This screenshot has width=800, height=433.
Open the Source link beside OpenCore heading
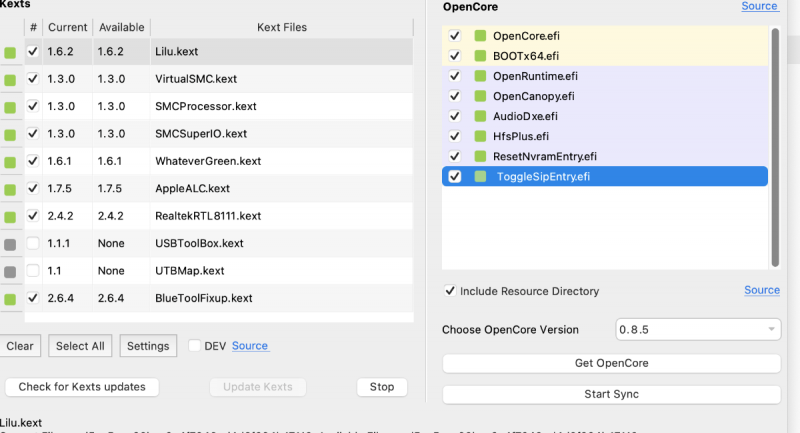click(759, 6)
